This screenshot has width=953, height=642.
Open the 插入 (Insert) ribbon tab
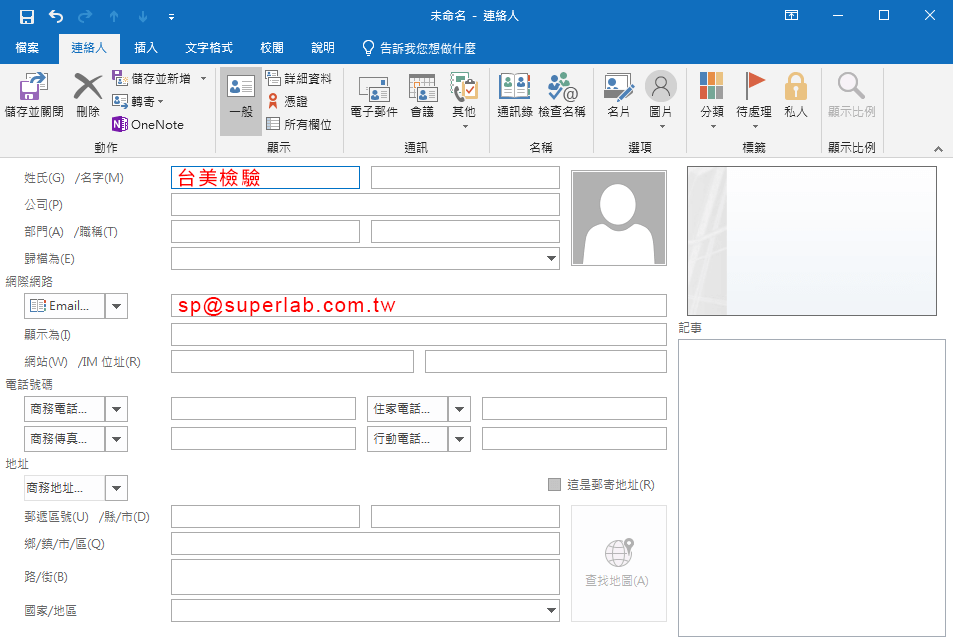point(146,48)
